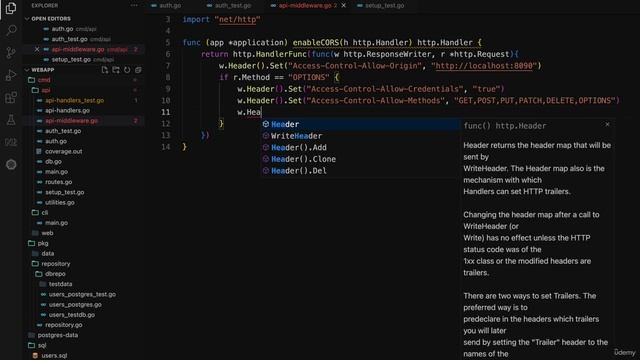Screen dimensions: 640x360
Task: Click line number 11 in the gutter
Action: (165, 112)
